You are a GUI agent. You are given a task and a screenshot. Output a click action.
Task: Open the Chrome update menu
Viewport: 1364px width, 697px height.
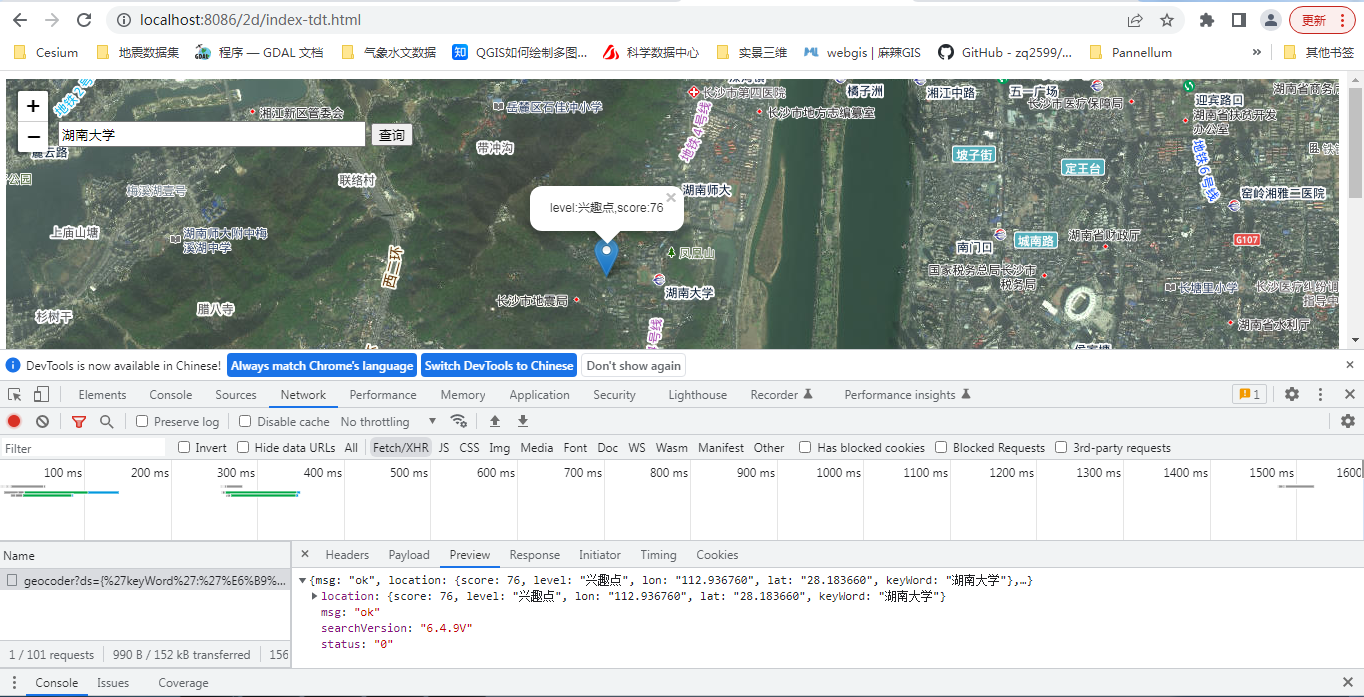pos(1323,20)
